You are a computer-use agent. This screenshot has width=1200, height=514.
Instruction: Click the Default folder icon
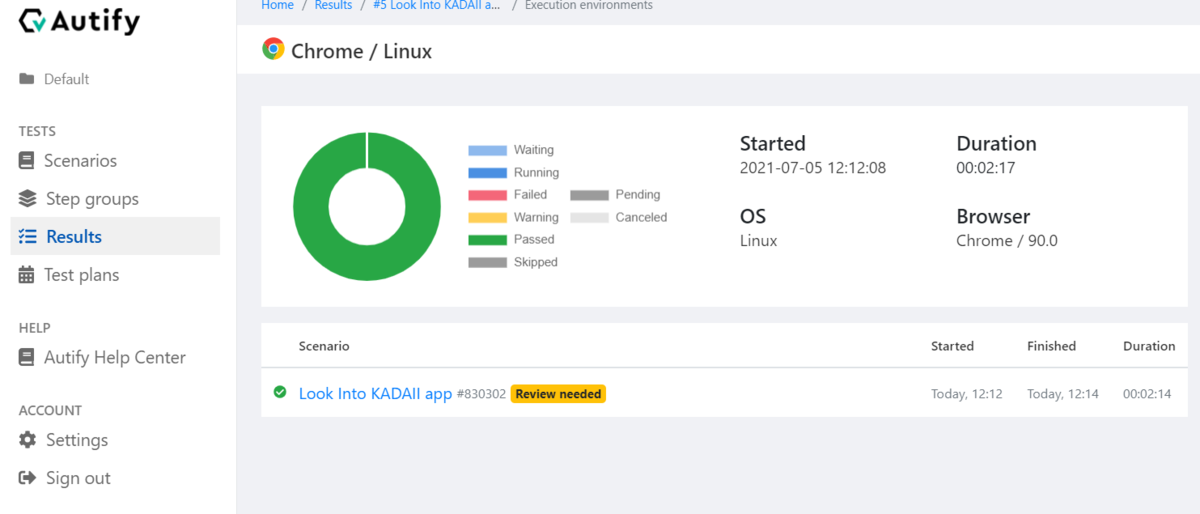coord(27,79)
